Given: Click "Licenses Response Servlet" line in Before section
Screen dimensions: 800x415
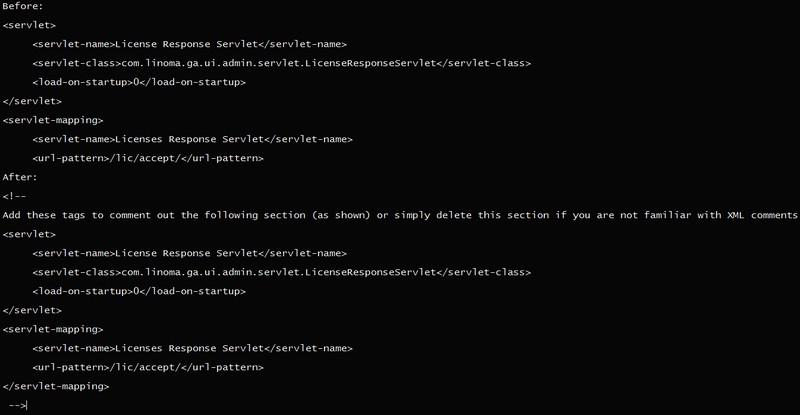Looking at the screenshot, I should pyautogui.click(x=192, y=139).
